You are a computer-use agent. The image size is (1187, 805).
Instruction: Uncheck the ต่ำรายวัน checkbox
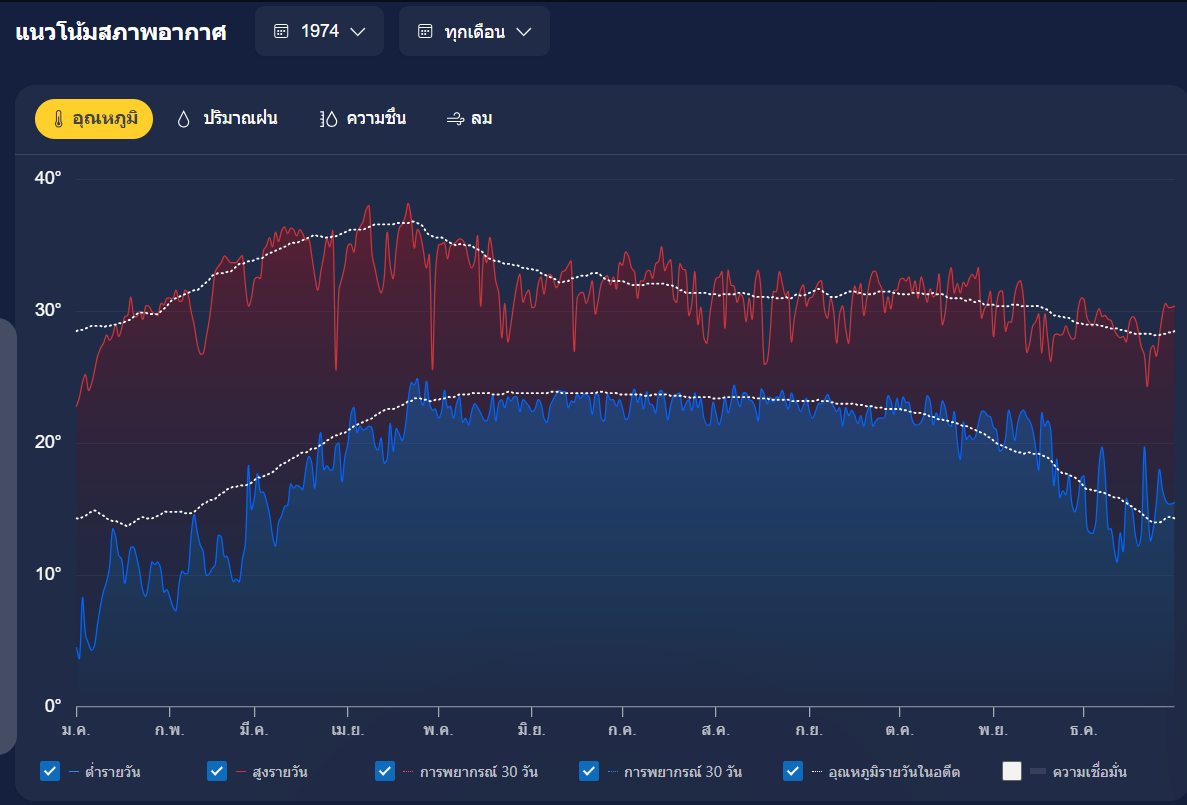point(49,771)
